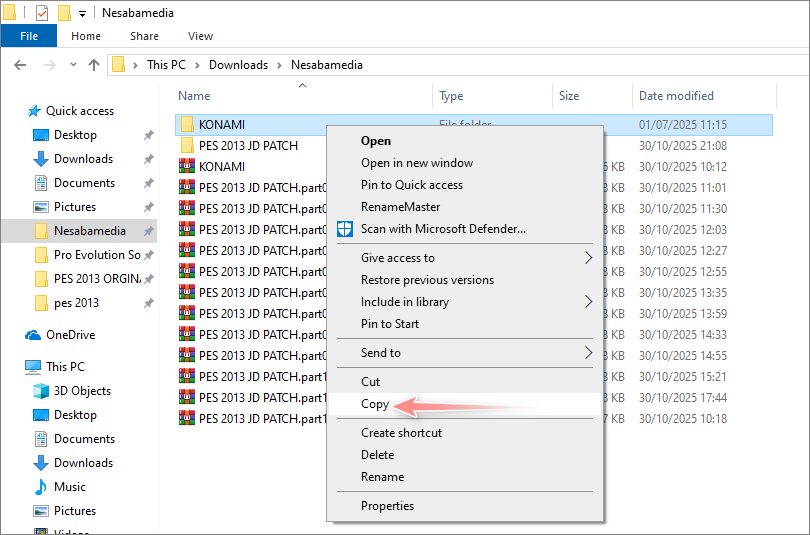Screen dimensions: 810x535
Task: Expand chevron before This PC breadcrumb
Action: click(135, 66)
